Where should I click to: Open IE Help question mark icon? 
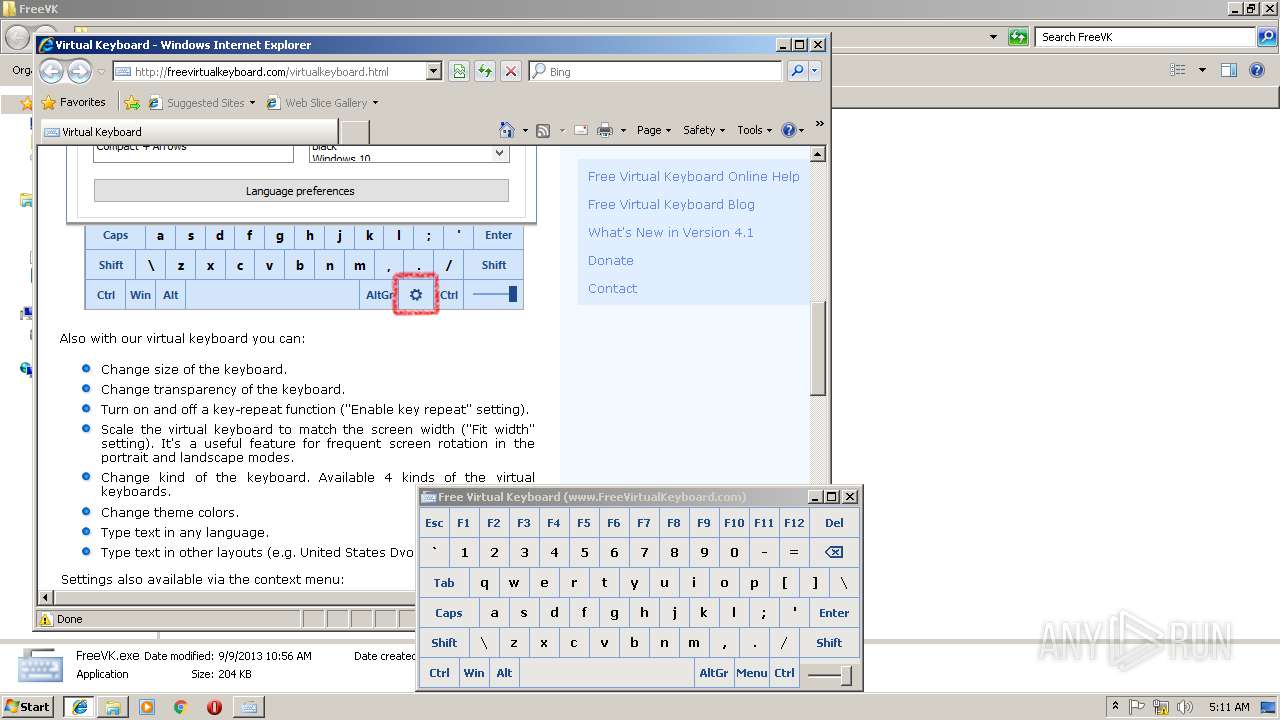788,130
